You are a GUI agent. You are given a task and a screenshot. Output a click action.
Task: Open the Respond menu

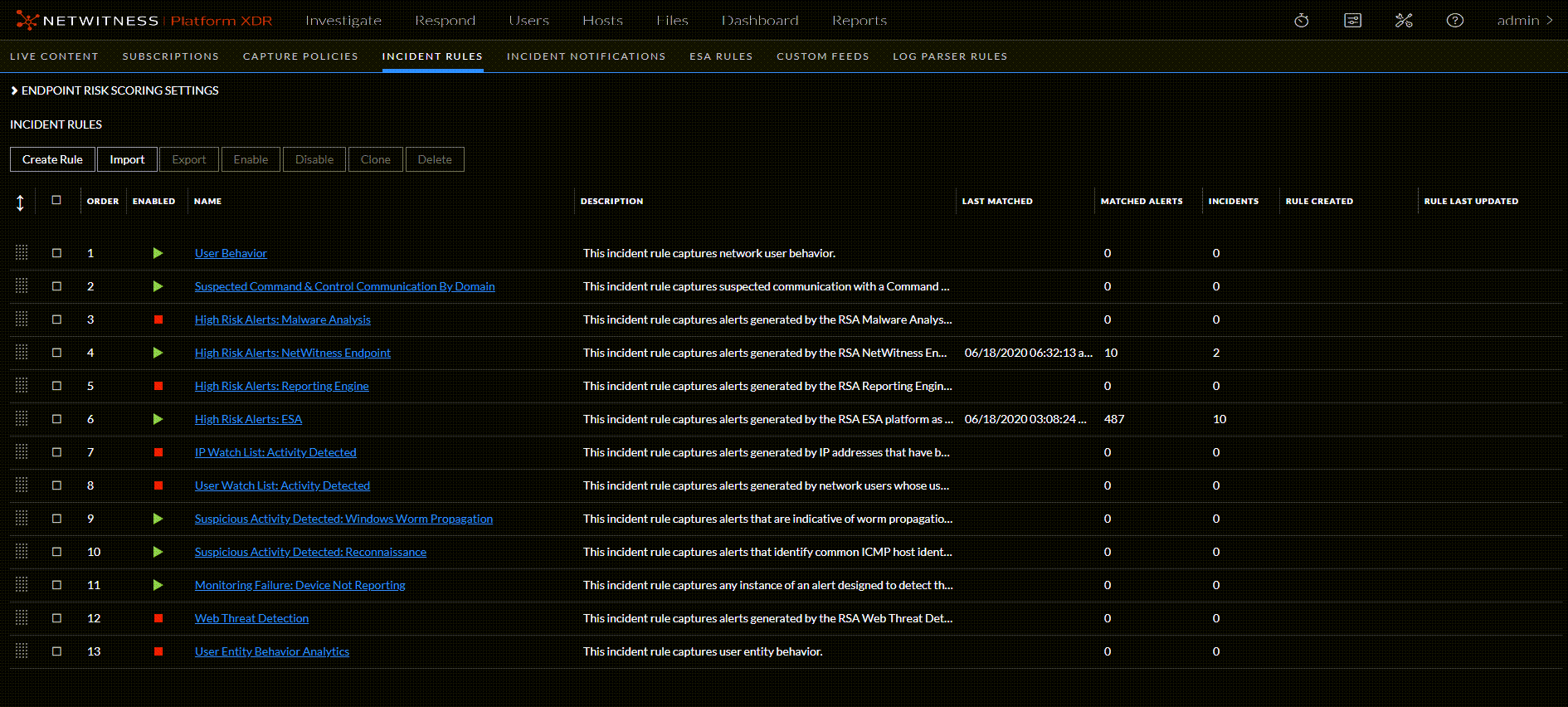[x=446, y=21]
